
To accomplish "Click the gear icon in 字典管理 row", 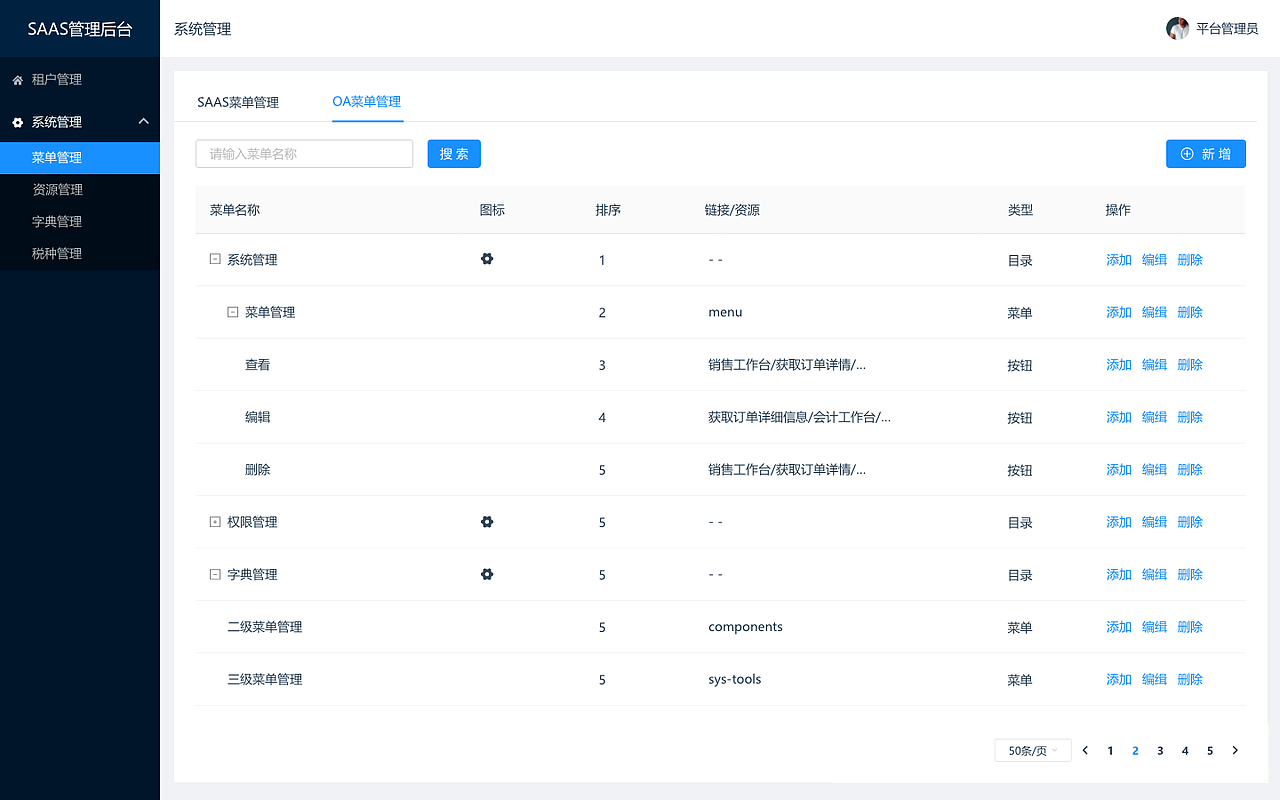I will (487, 574).
